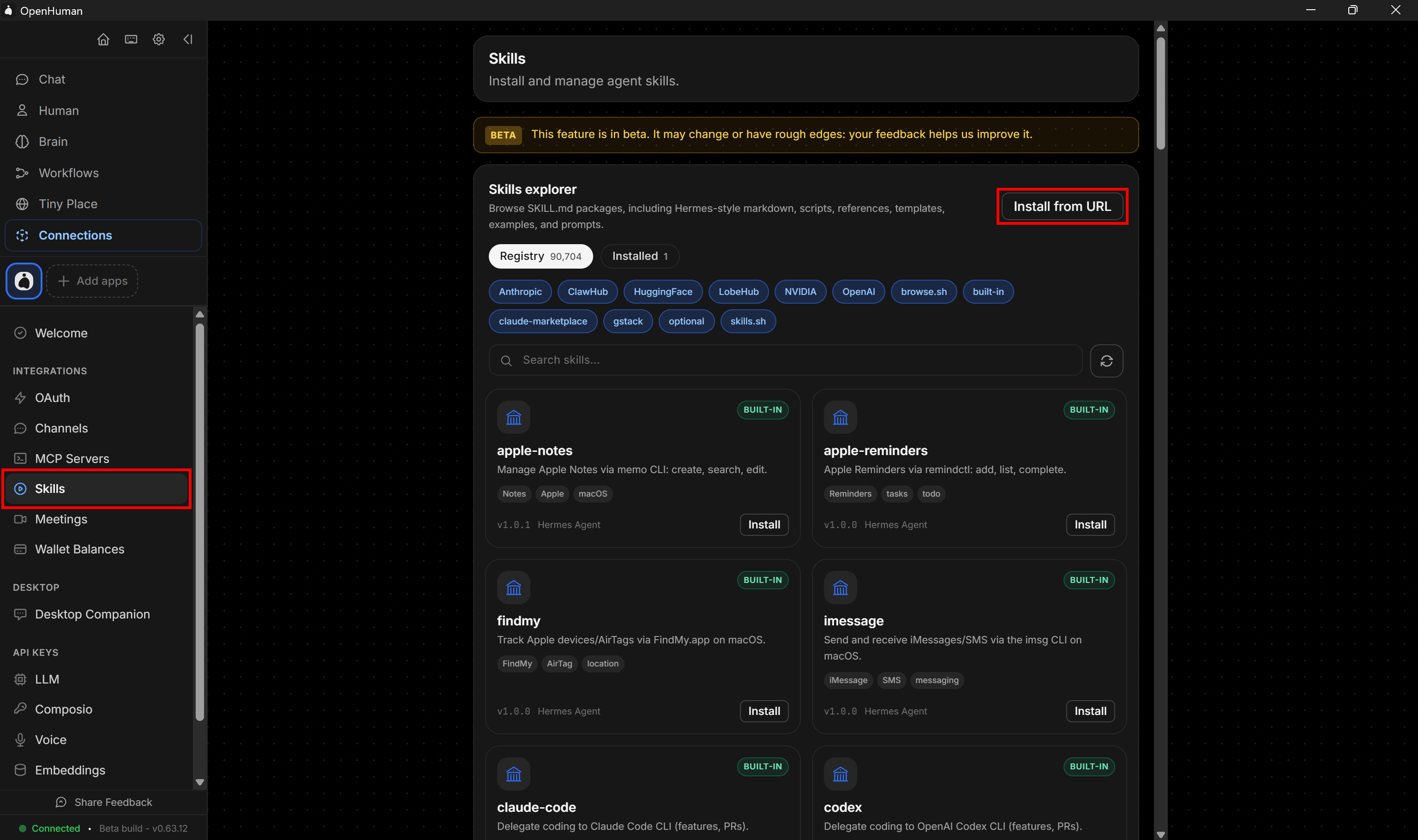This screenshot has height=840, width=1418.
Task: Install the apple-notes skill
Action: tap(764, 525)
